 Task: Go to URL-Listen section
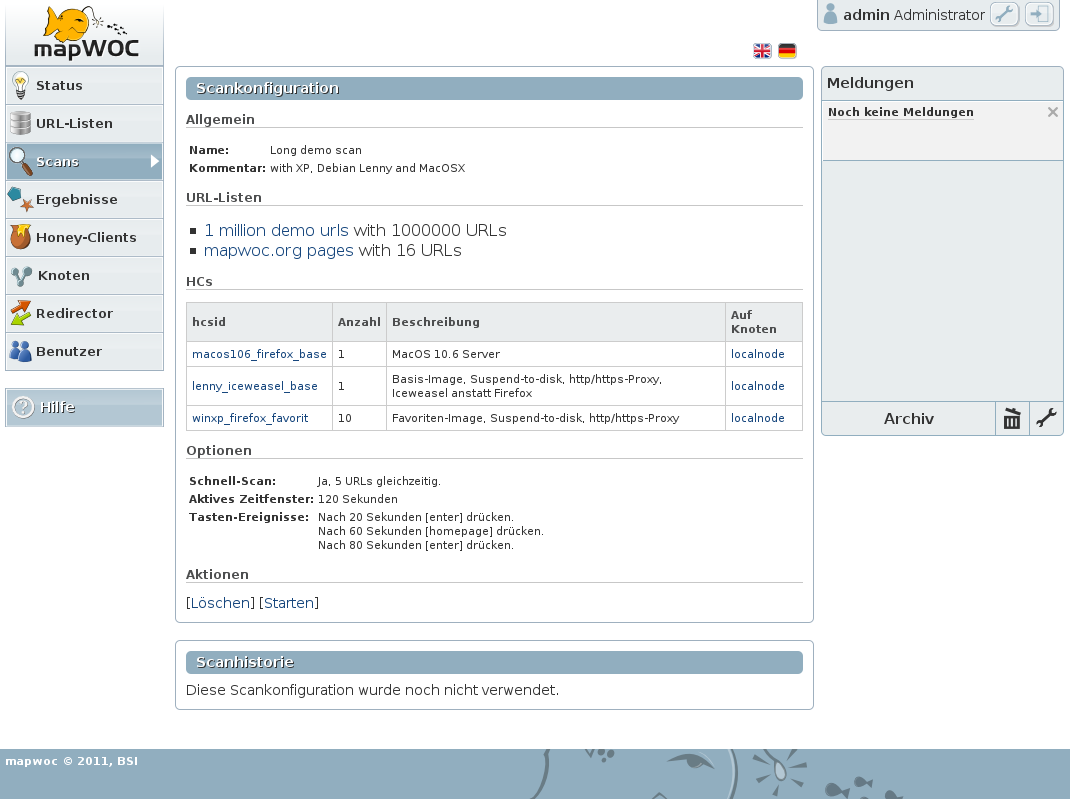coord(85,124)
